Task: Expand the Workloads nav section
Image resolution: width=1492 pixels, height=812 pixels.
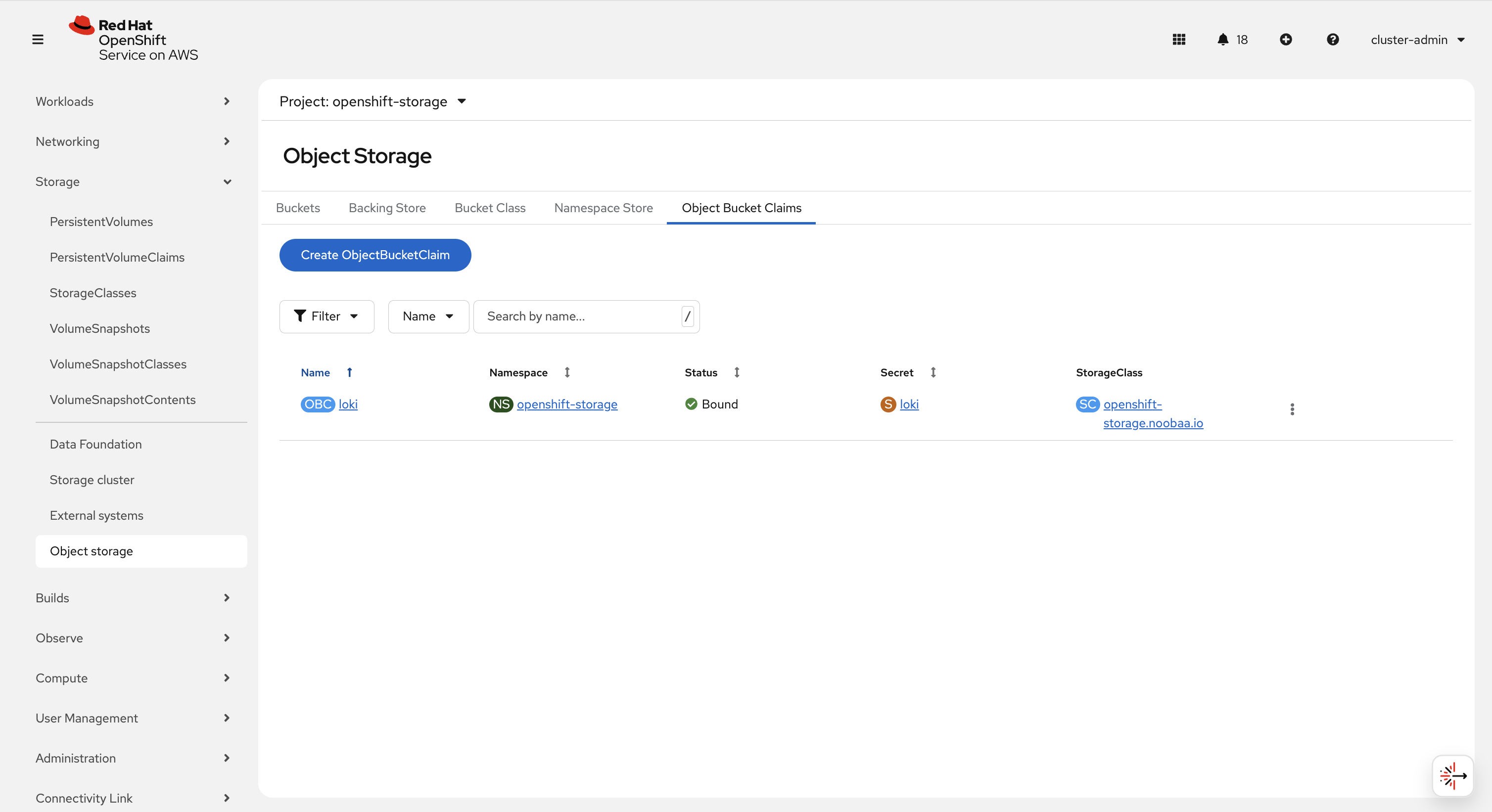Action: click(x=133, y=101)
